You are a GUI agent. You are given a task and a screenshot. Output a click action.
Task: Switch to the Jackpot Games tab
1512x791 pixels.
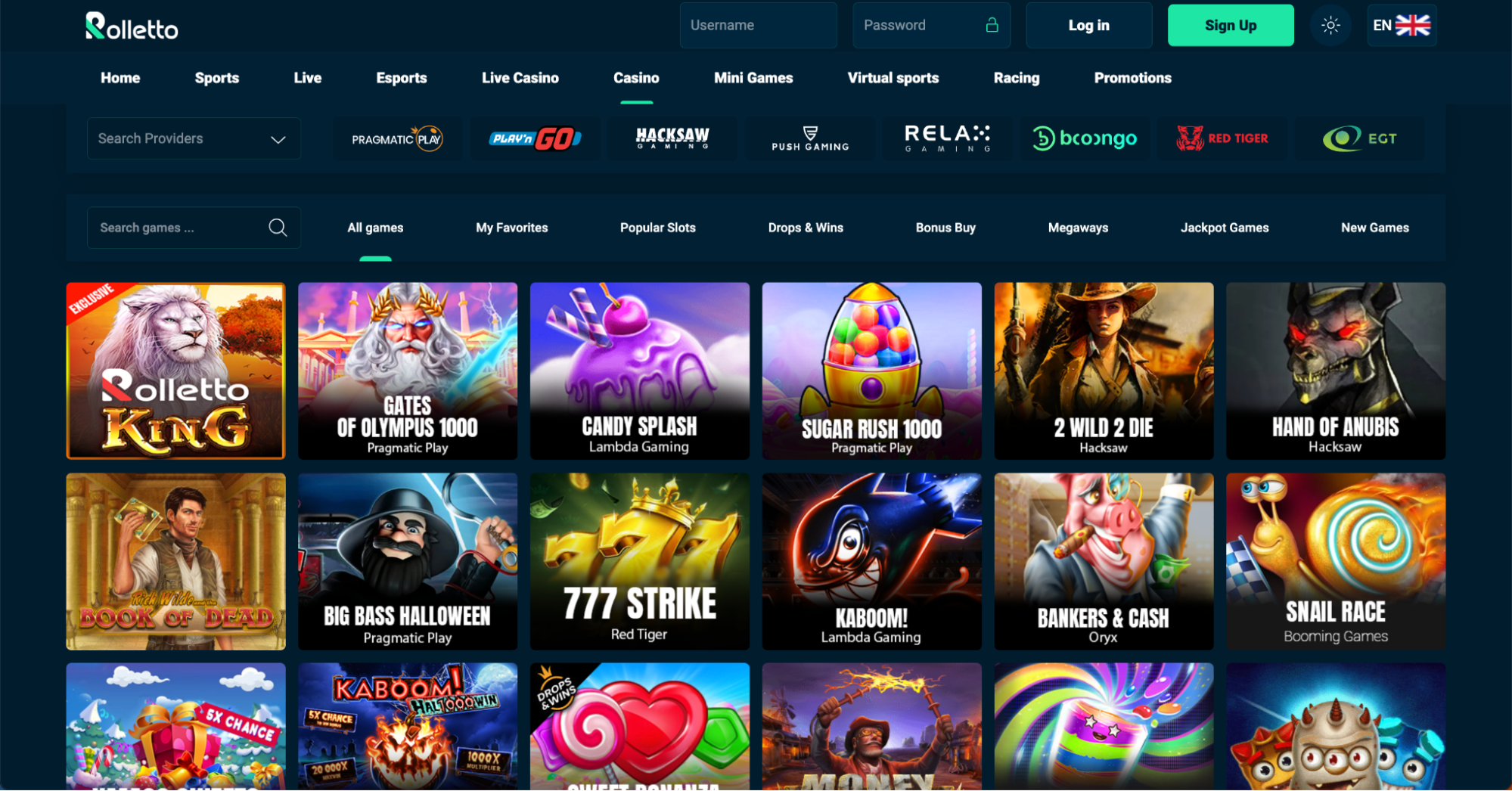[1225, 228]
